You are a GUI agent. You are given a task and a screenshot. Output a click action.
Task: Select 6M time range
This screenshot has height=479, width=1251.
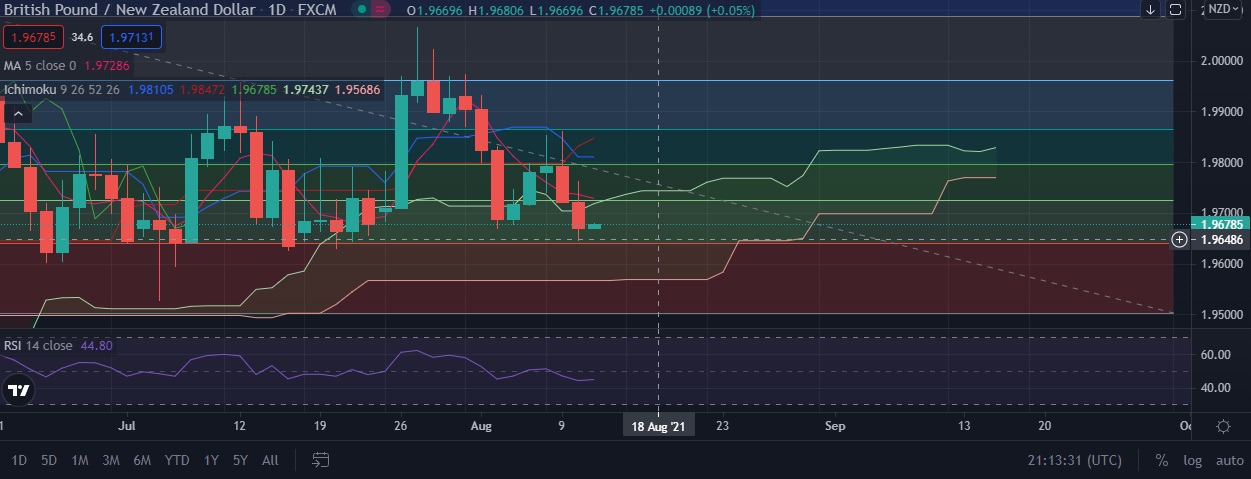coord(142,460)
